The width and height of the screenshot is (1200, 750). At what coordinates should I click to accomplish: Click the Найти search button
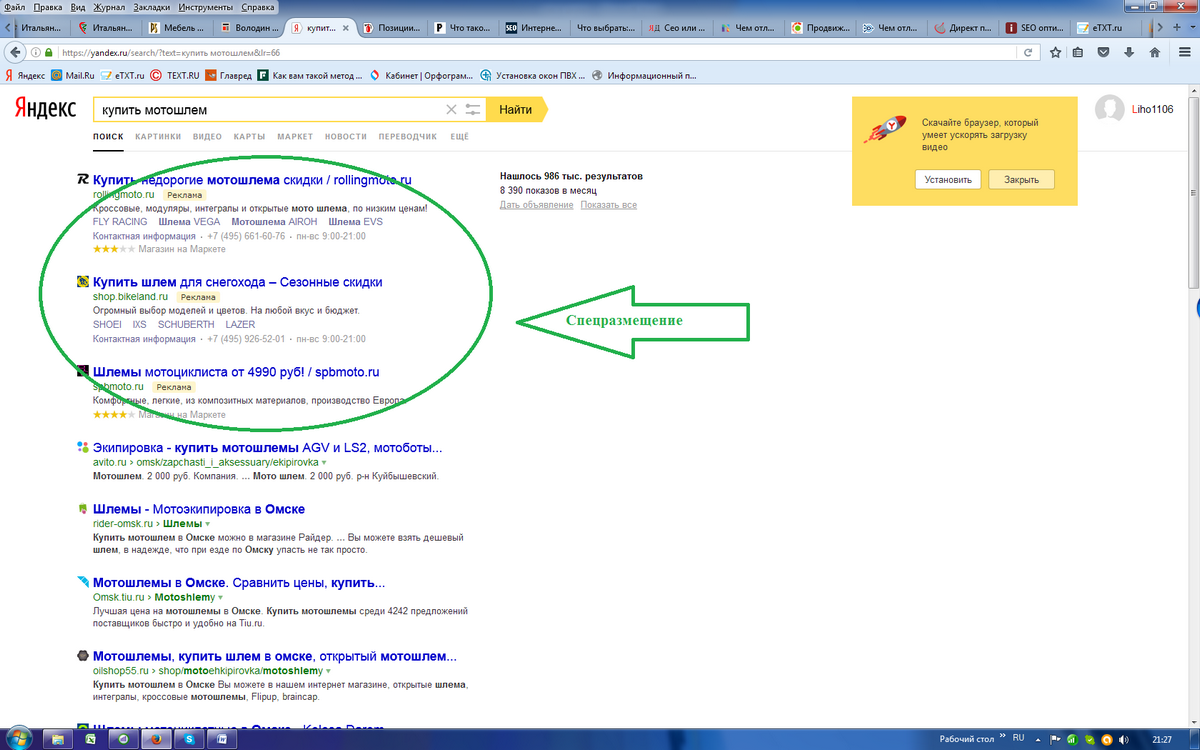coord(516,110)
